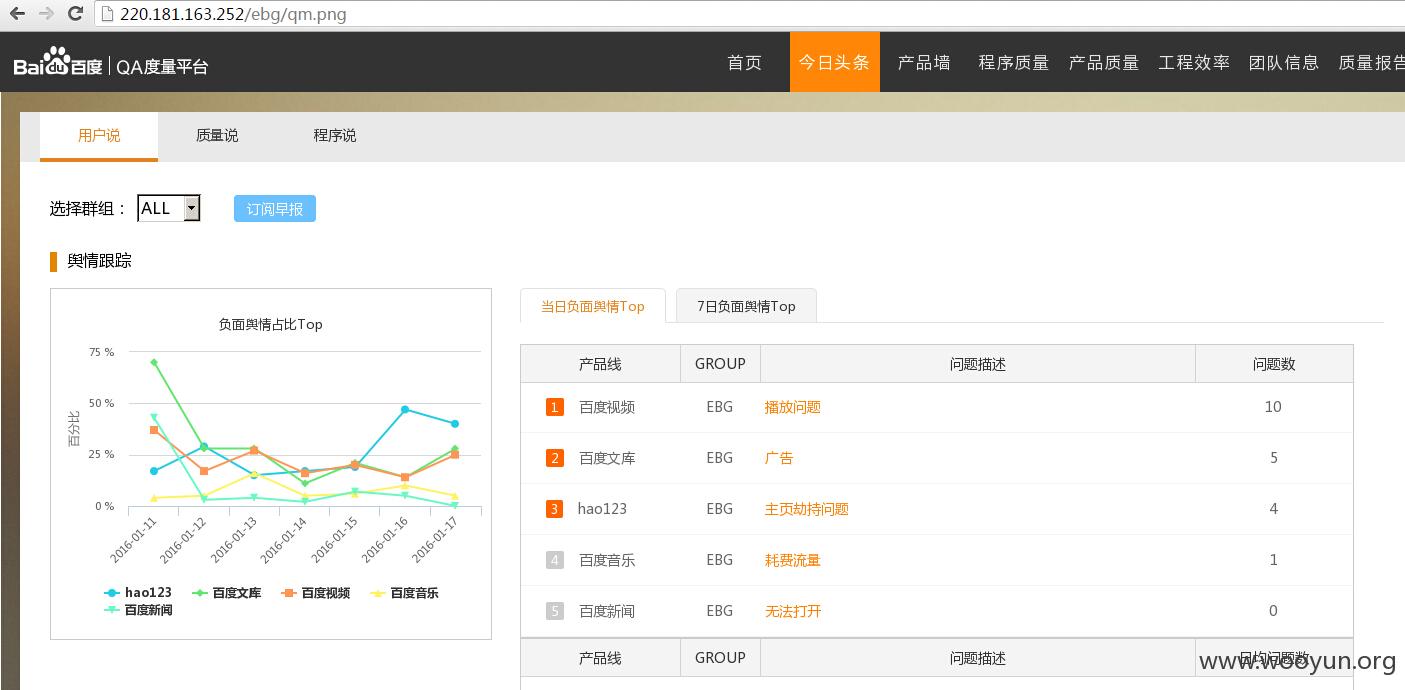The height and width of the screenshot is (690, 1405).
Task: Select the 今日头条 nav item
Action: 834,62
